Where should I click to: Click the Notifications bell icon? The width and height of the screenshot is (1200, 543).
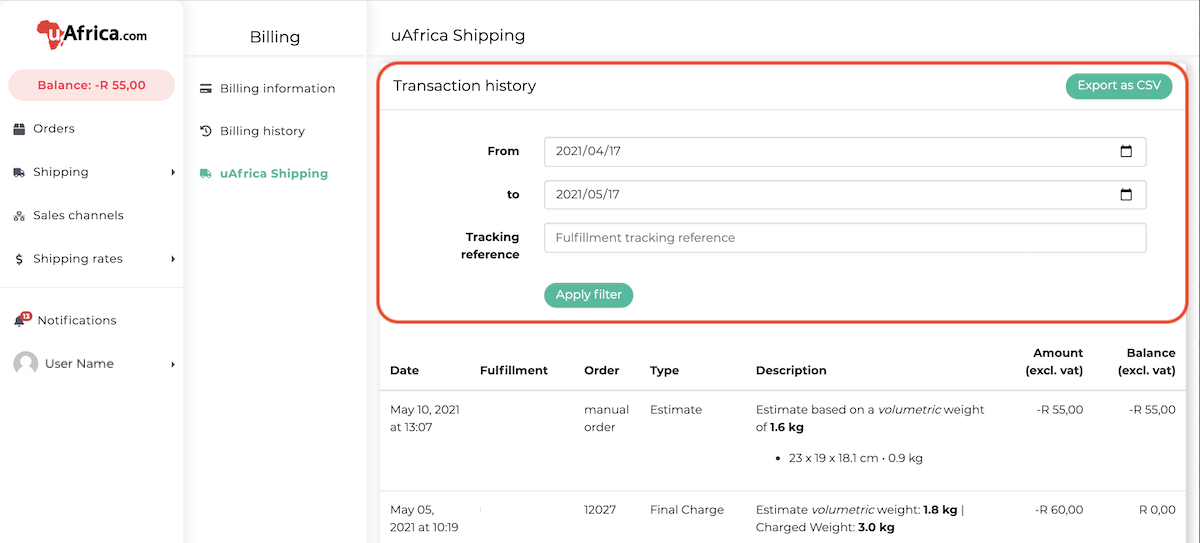20,320
